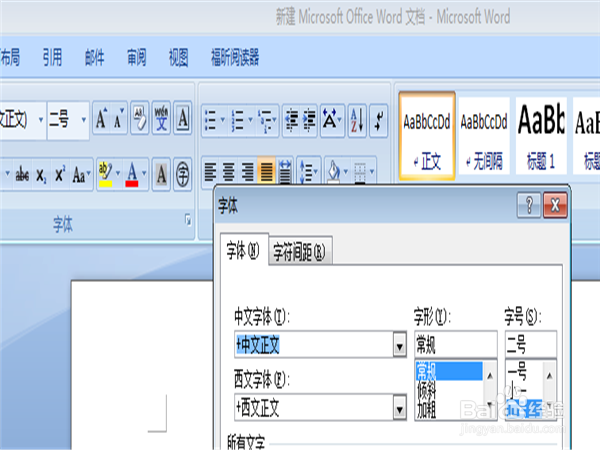Select 倾斜 in the 字形 list
The image size is (600, 450).
pos(449,390)
